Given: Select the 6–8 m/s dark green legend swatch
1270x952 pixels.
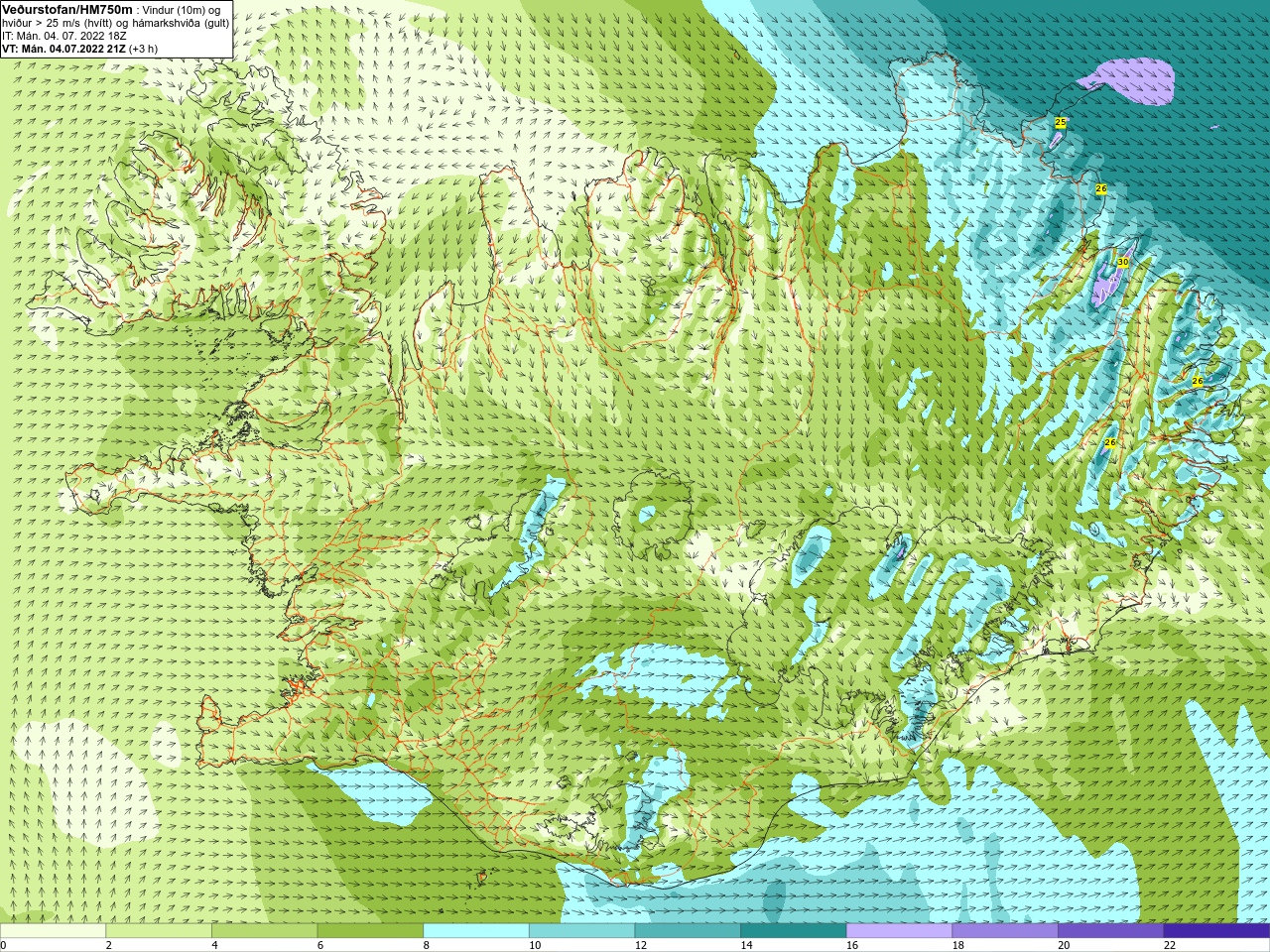Looking at the screenshot, I should point(370,931).
